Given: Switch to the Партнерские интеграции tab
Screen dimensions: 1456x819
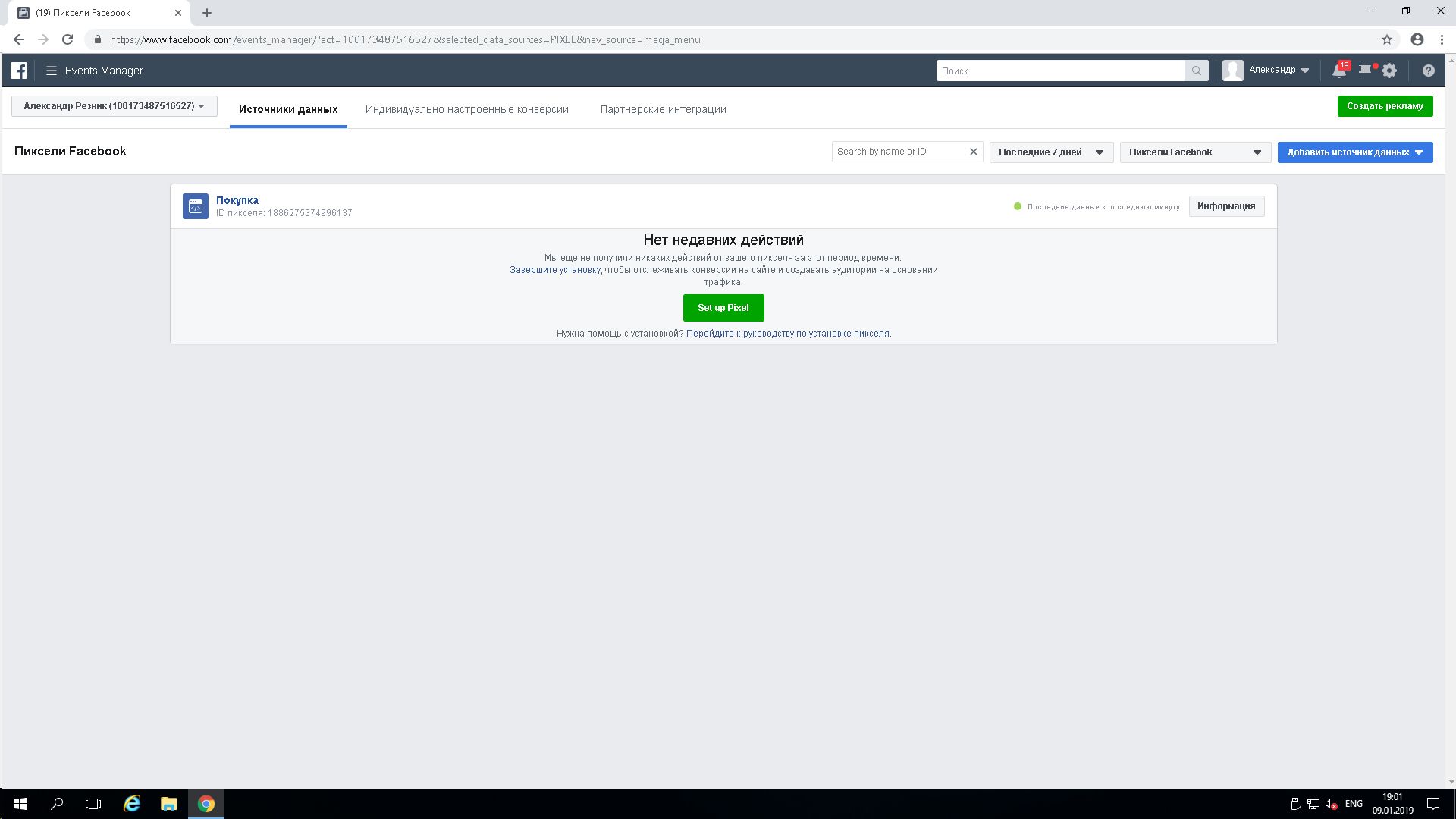Looking at the screenshot, I should coord(664,109).
